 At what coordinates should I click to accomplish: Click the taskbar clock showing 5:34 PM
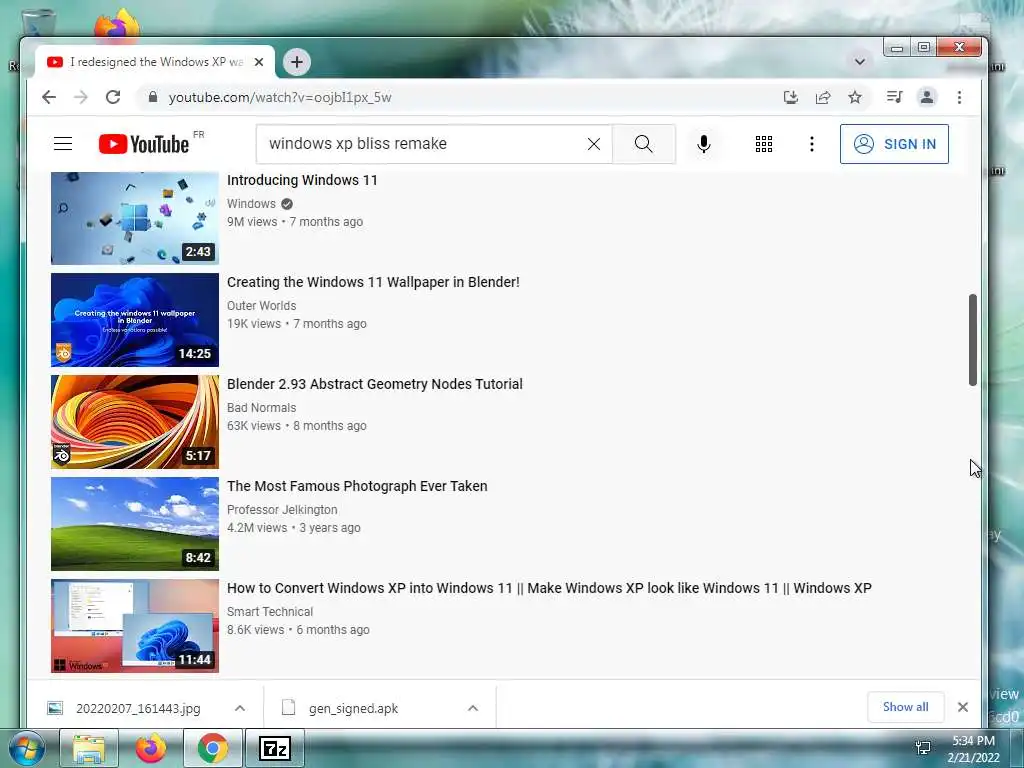tap(973, 748)
